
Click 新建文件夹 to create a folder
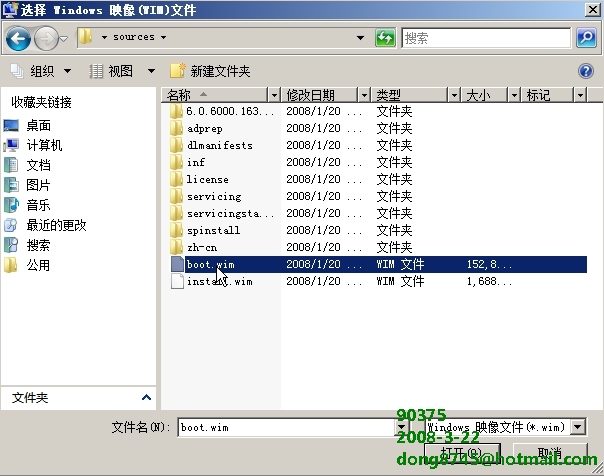click(210, 71)
